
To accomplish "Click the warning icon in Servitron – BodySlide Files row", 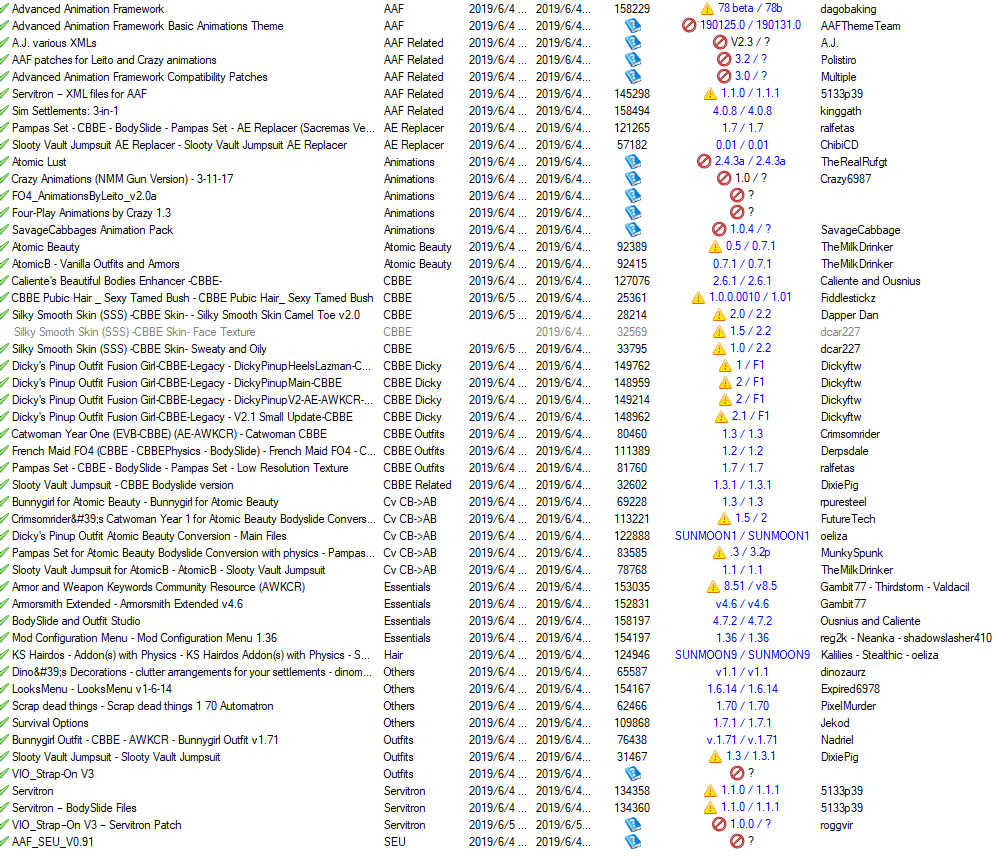I will pyautogui.click(x=710, y=807).
